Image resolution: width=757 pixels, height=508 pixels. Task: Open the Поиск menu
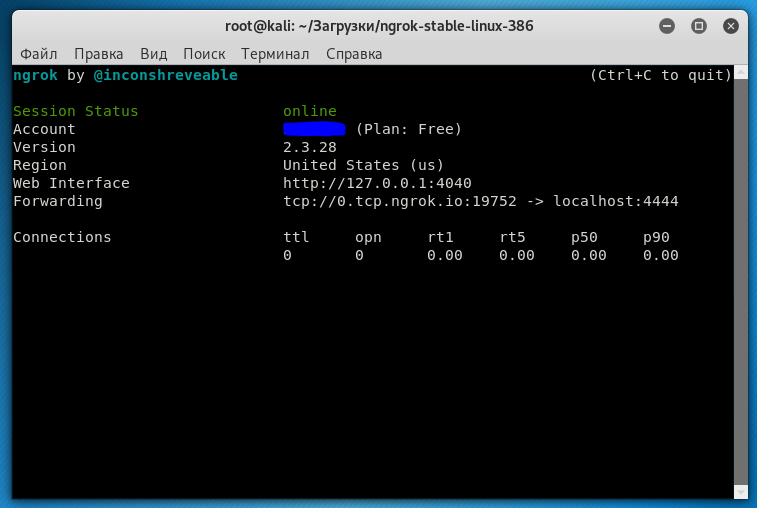point(204,54)
